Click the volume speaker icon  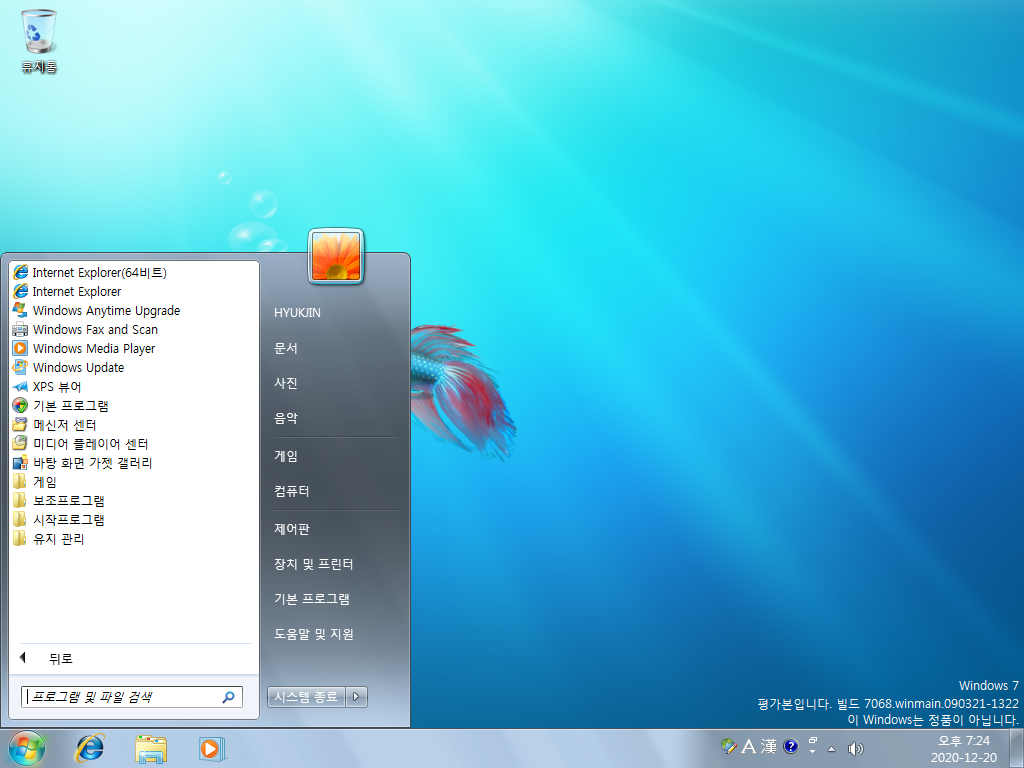click(x=855, y=748)
